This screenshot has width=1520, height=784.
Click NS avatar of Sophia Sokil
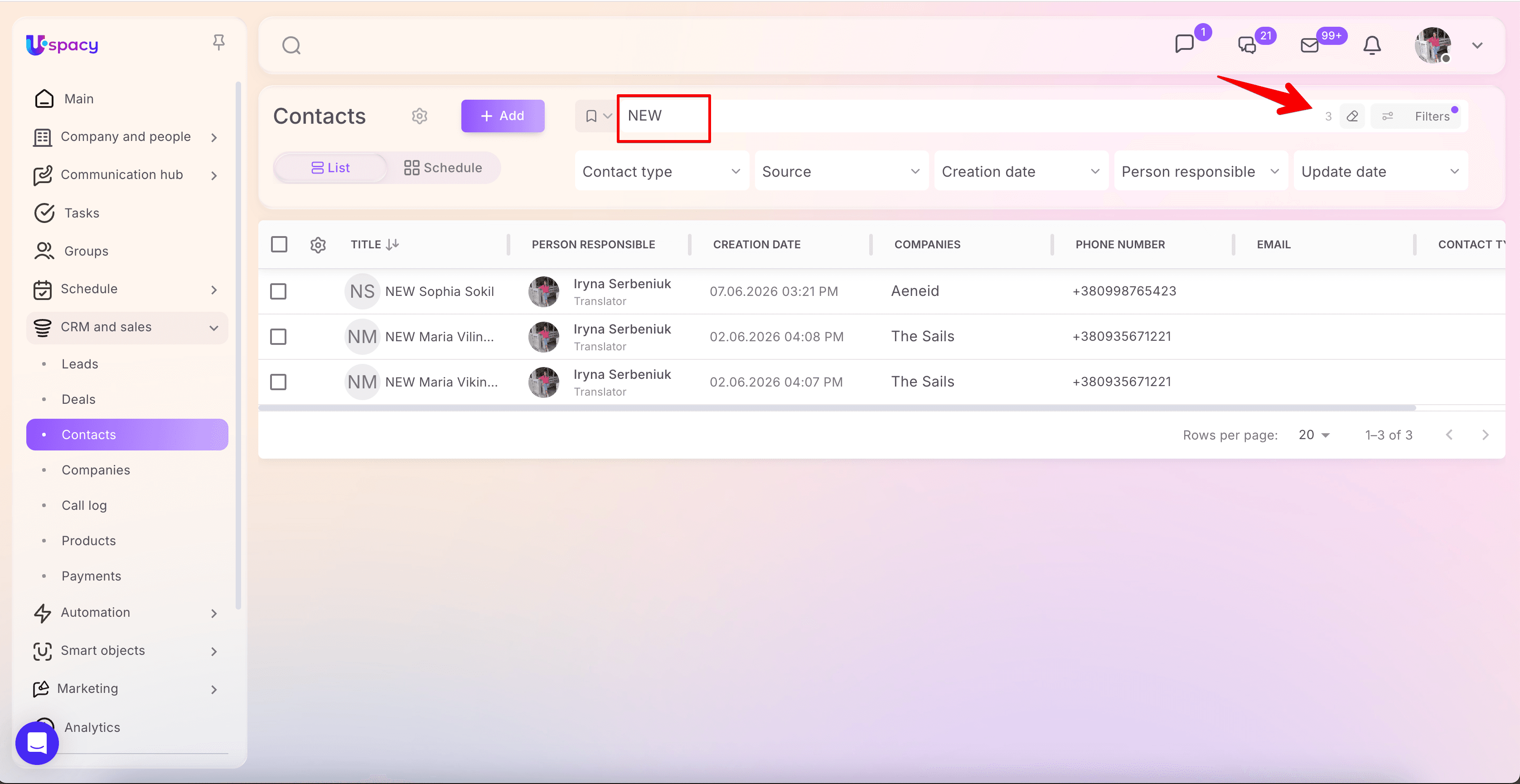[x=362, y=291]
